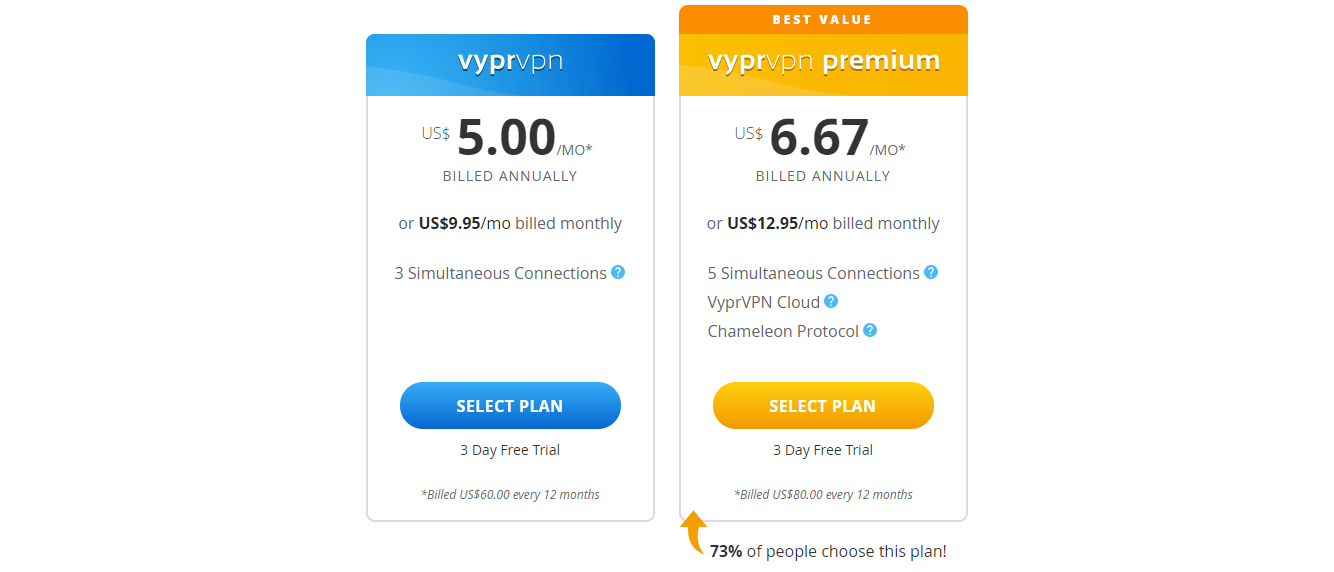Click 3 Day Free Trial under blue button

click(x=510, y=450)
